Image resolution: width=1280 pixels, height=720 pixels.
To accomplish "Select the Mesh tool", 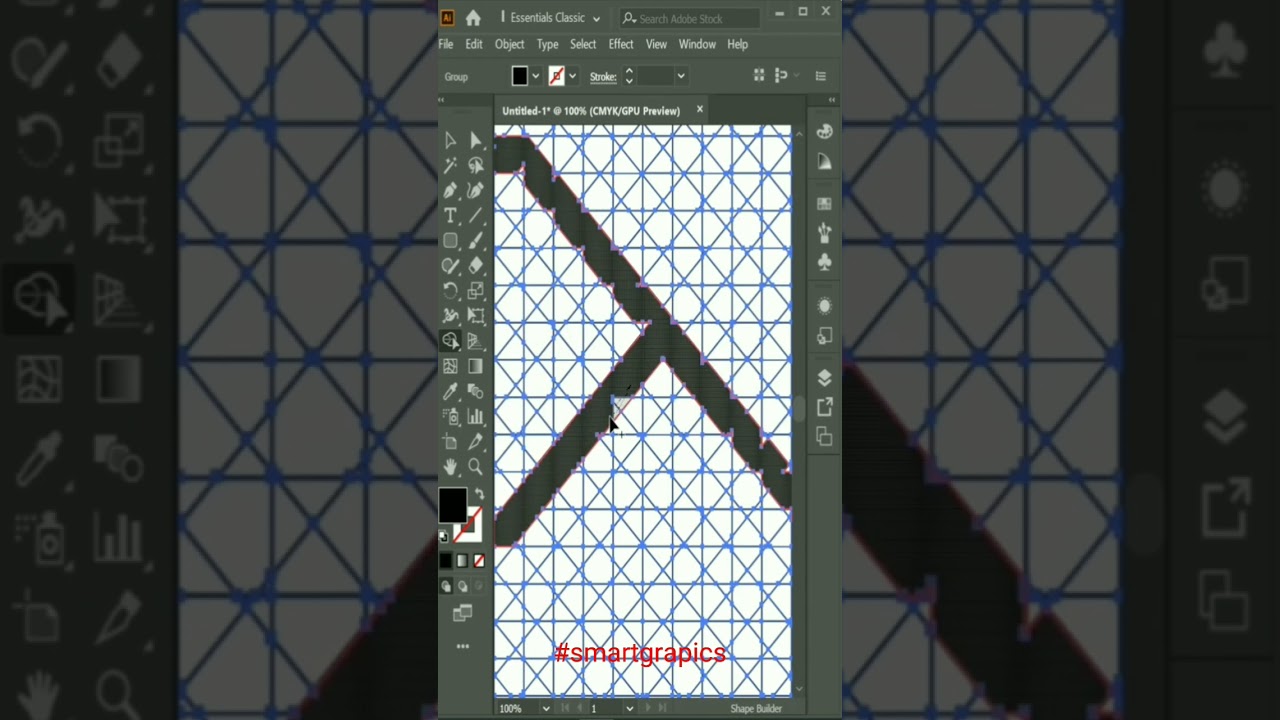I will click(x=450, y=367).
